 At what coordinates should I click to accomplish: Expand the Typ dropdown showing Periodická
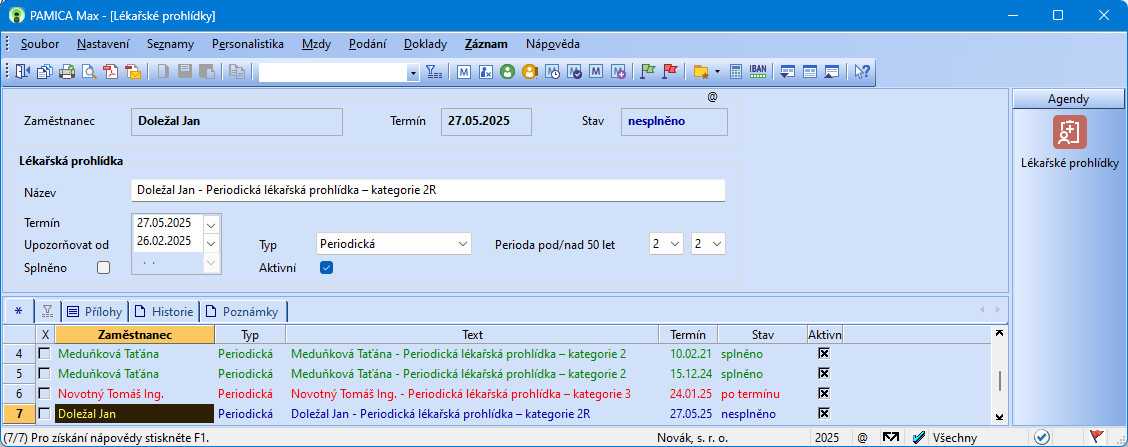point(462,244)
